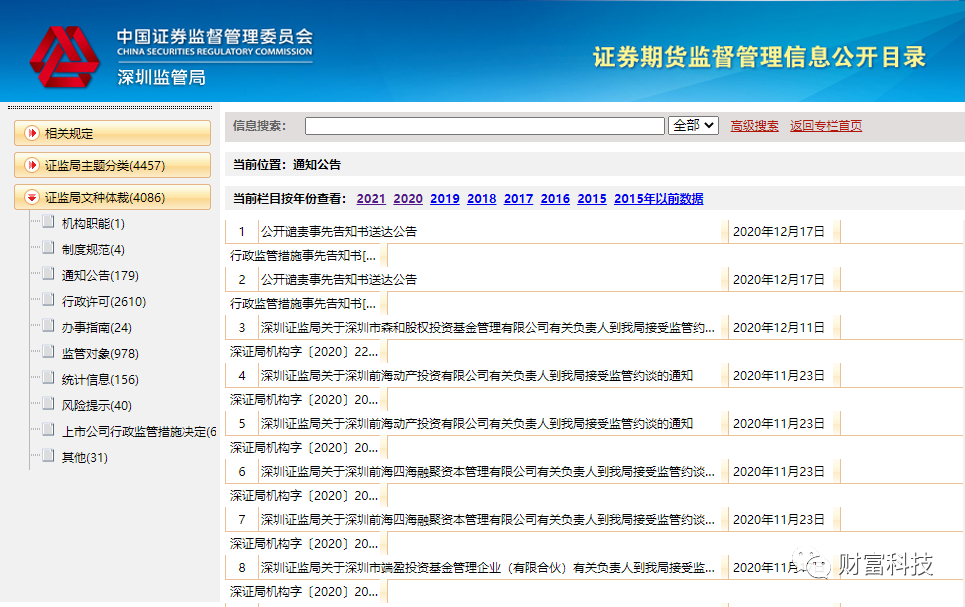Open item 2 公开谴责事先告知书送达公告
This screenshot has width=965, height=607.
[338, 279]
